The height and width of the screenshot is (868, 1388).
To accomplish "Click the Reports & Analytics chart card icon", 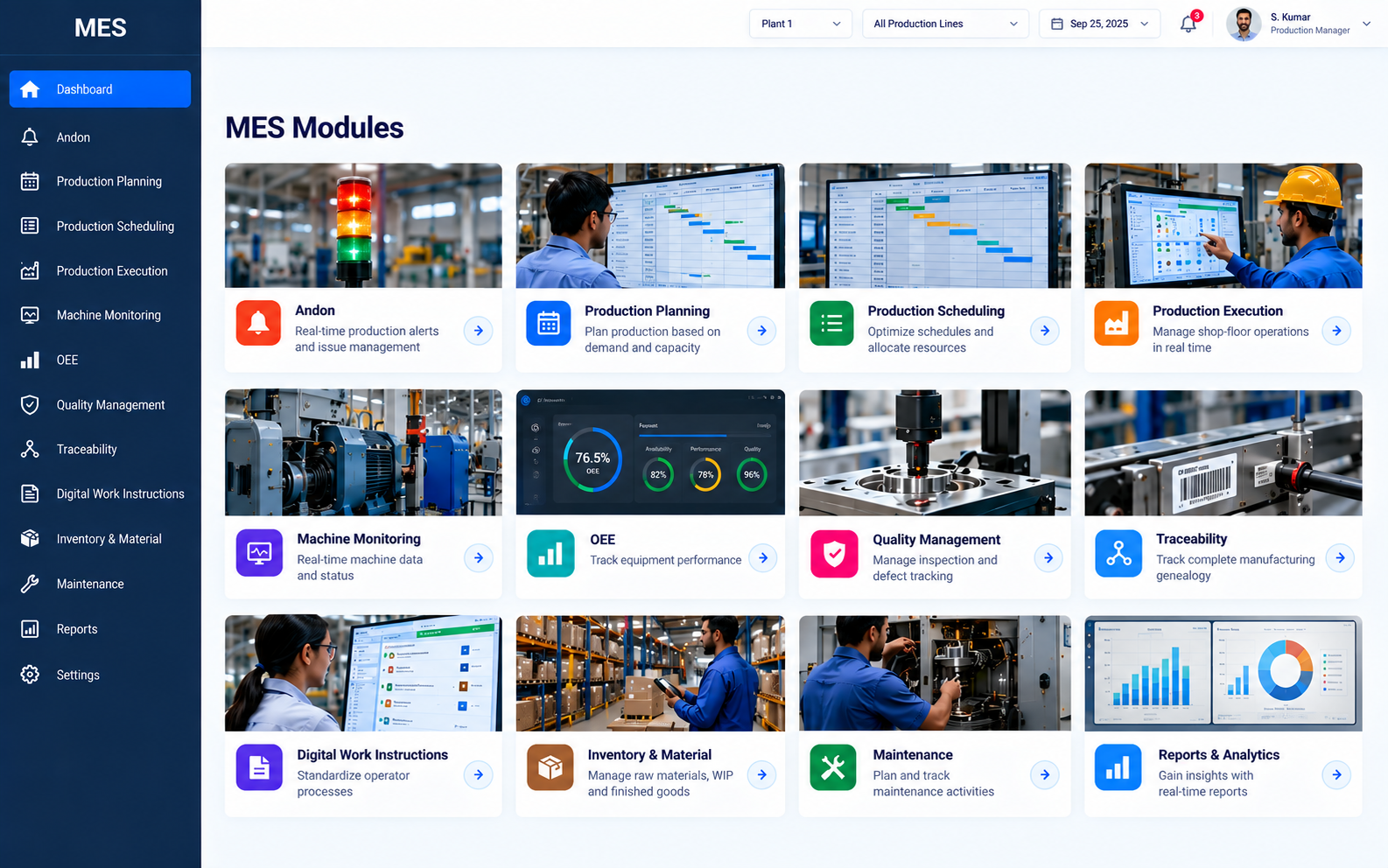I will [1118, 767].
